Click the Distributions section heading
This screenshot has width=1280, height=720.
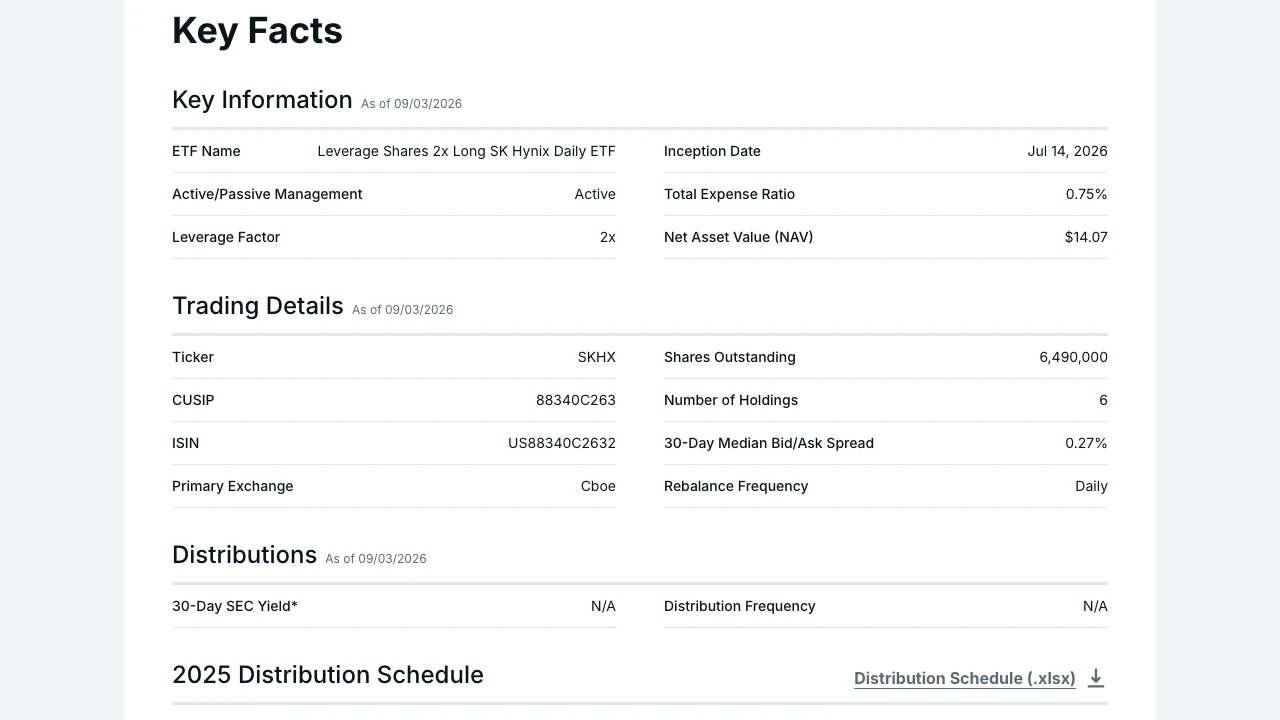[244, 555]
